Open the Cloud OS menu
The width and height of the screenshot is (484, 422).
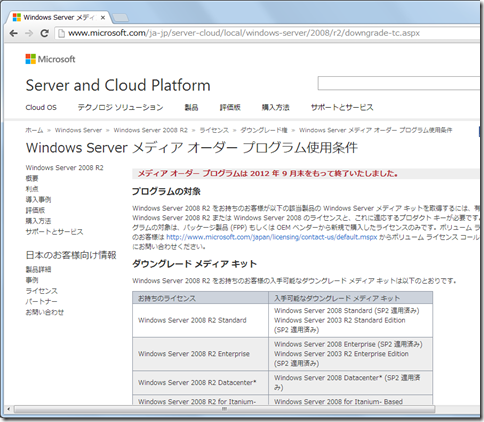pos(41,107)
